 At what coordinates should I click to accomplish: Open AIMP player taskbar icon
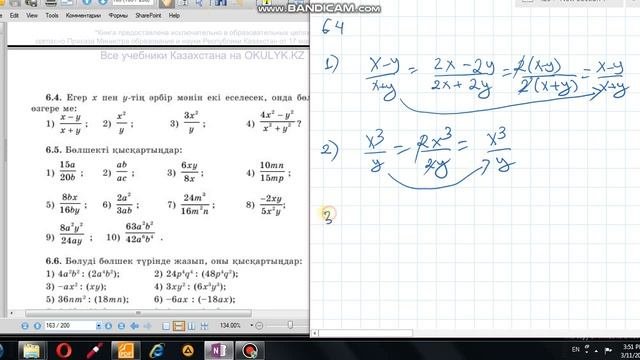[x=188, y=351]
